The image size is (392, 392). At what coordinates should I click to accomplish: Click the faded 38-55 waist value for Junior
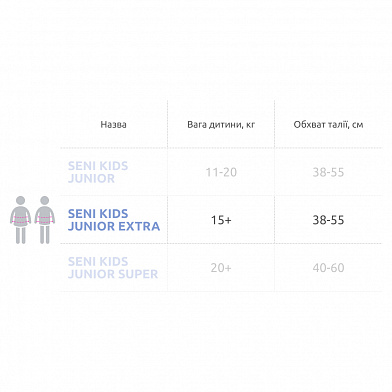pyautogui.click(x=328, y=172)
